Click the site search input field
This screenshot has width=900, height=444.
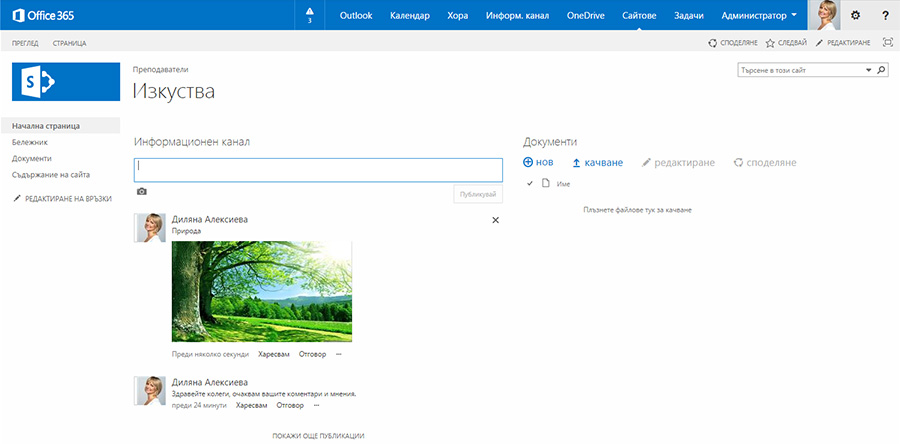pyautogui.click(x=800, y=70)
